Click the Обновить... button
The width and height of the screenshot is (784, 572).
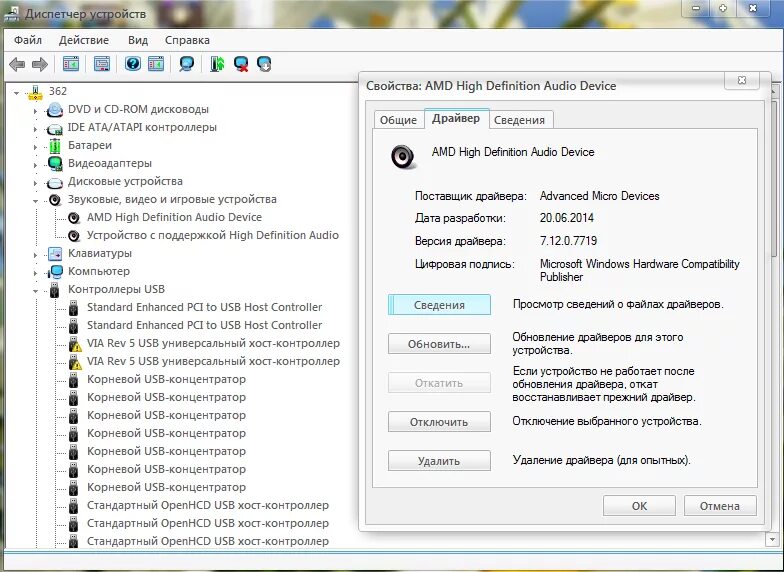pyautogui.click(x=439, y=344)
